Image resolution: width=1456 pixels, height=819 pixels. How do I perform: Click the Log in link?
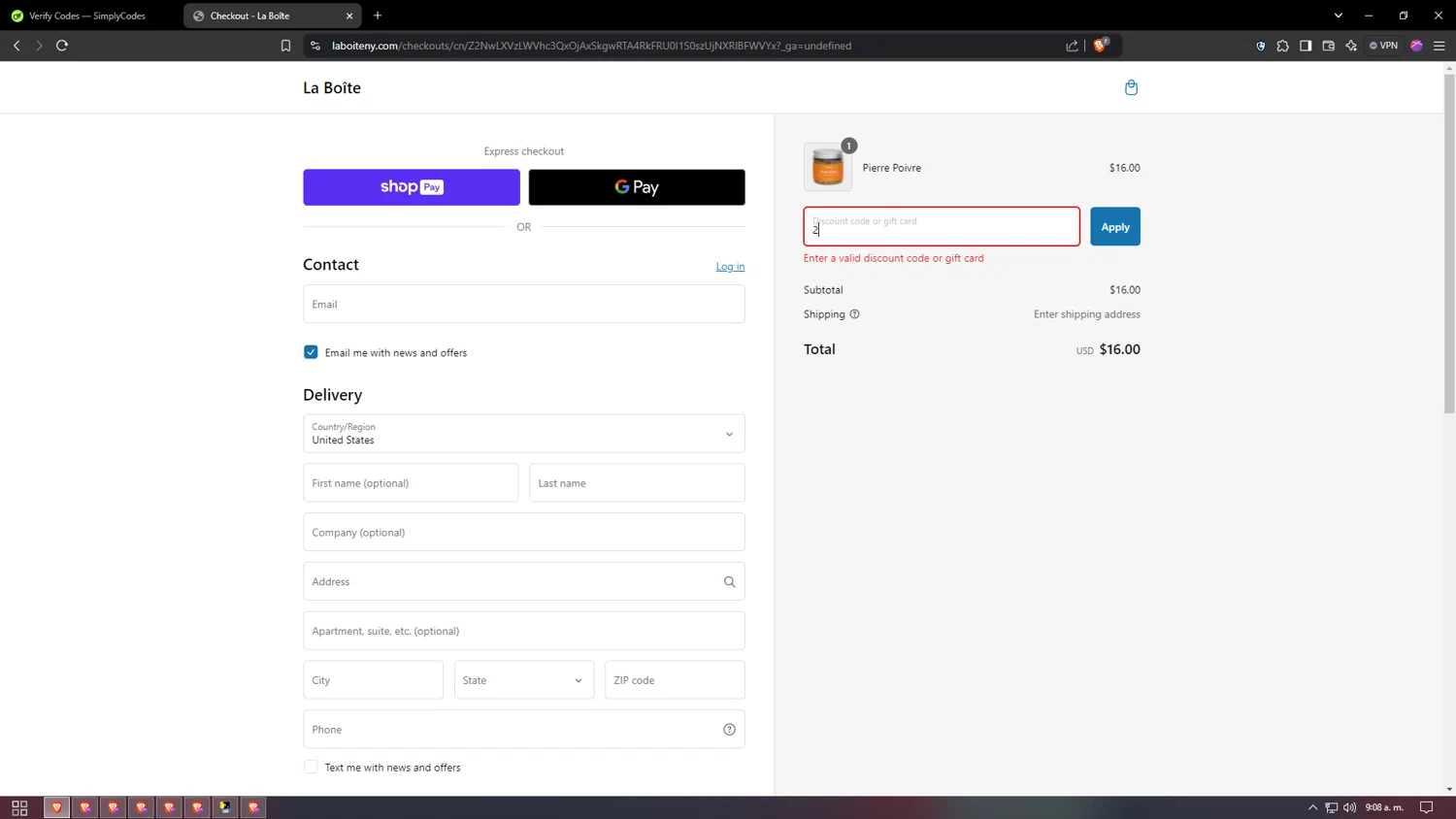(730, 267)
